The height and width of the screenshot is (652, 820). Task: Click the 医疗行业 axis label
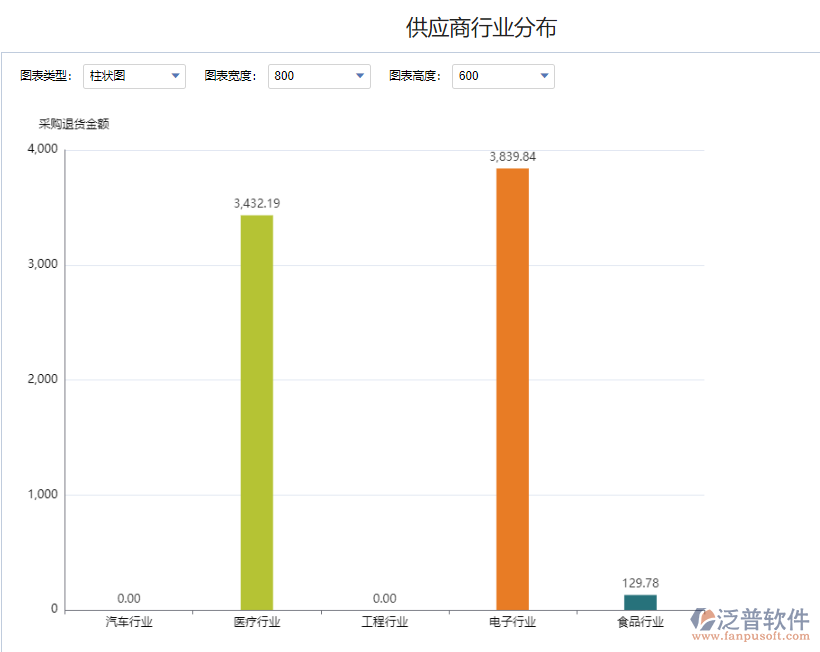(256, 620)
